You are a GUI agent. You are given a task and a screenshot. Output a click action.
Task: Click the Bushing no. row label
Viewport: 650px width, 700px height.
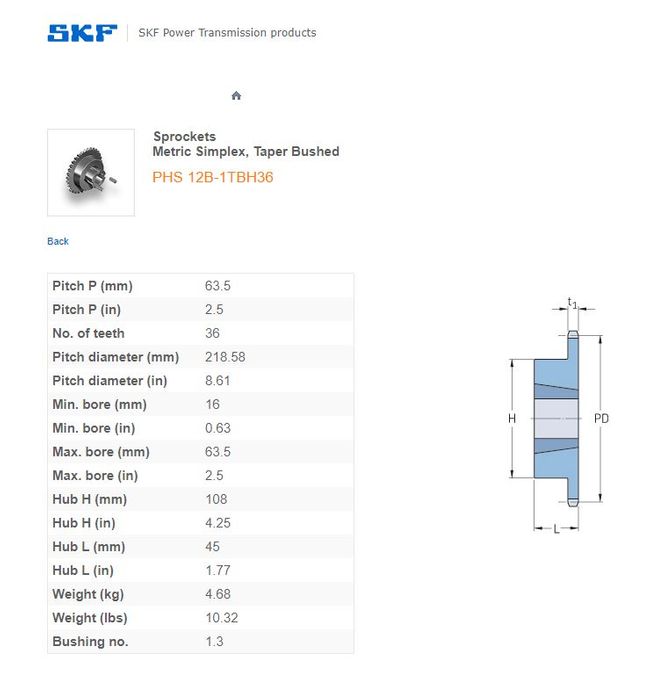(x=90, y=642)
